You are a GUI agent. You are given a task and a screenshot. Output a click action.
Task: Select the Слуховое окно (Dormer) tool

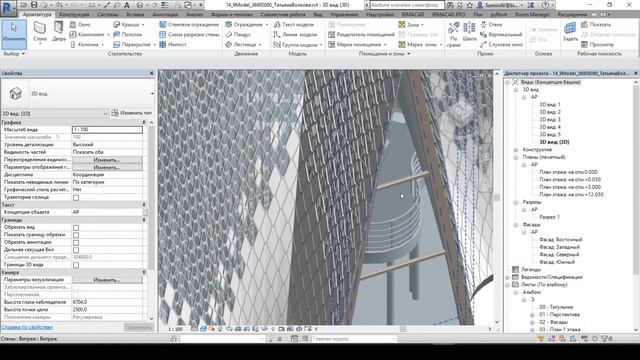click(501, 44)
